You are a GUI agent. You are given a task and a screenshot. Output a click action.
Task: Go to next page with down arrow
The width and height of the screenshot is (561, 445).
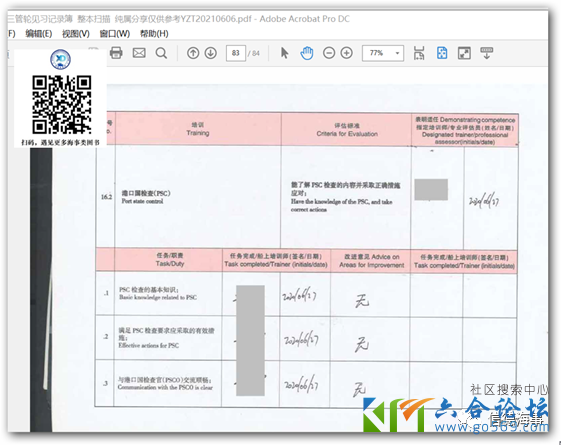click(x=211, y=53)
